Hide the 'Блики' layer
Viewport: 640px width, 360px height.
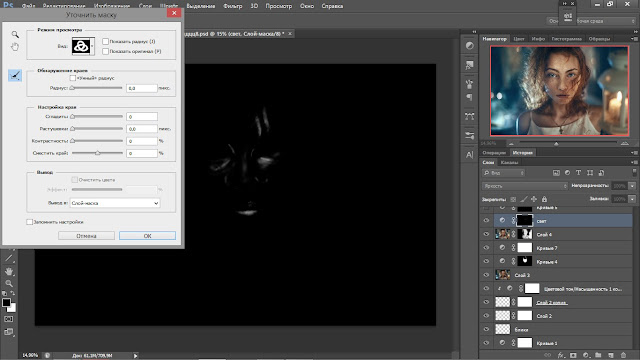486,329
